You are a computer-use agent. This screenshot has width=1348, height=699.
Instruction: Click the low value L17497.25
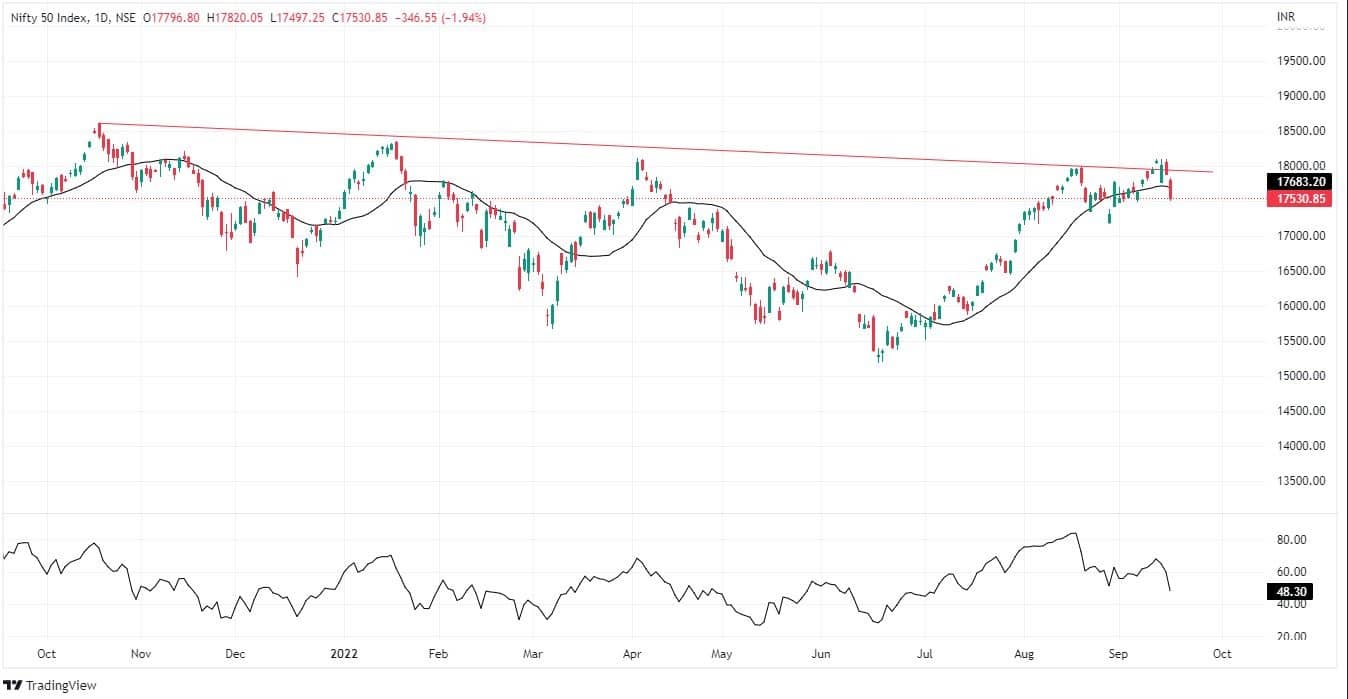click(x=298, y=18)
